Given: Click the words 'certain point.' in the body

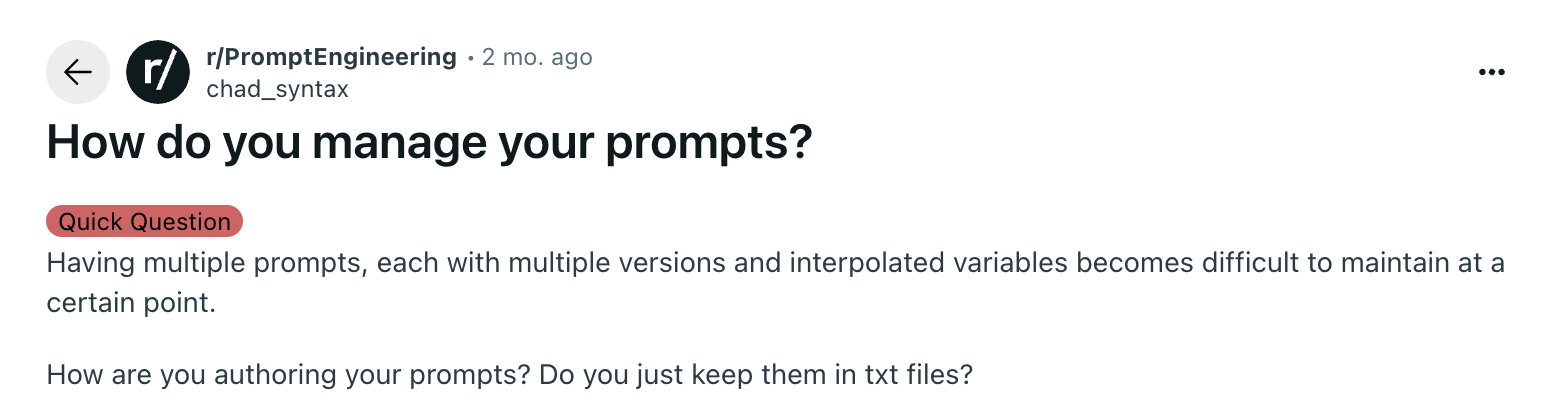Looking at the screenshot, I should click(x=132, y=303).
